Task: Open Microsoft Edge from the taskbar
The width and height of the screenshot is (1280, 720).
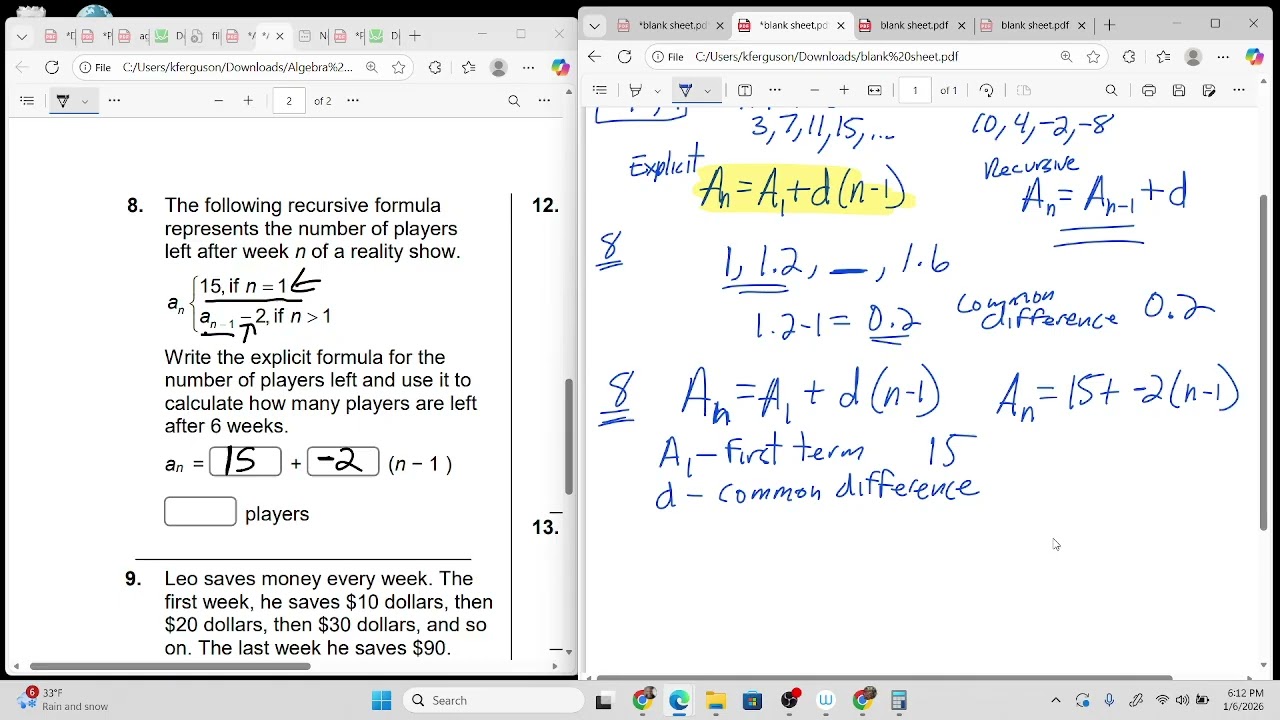Action: point(679,701)
